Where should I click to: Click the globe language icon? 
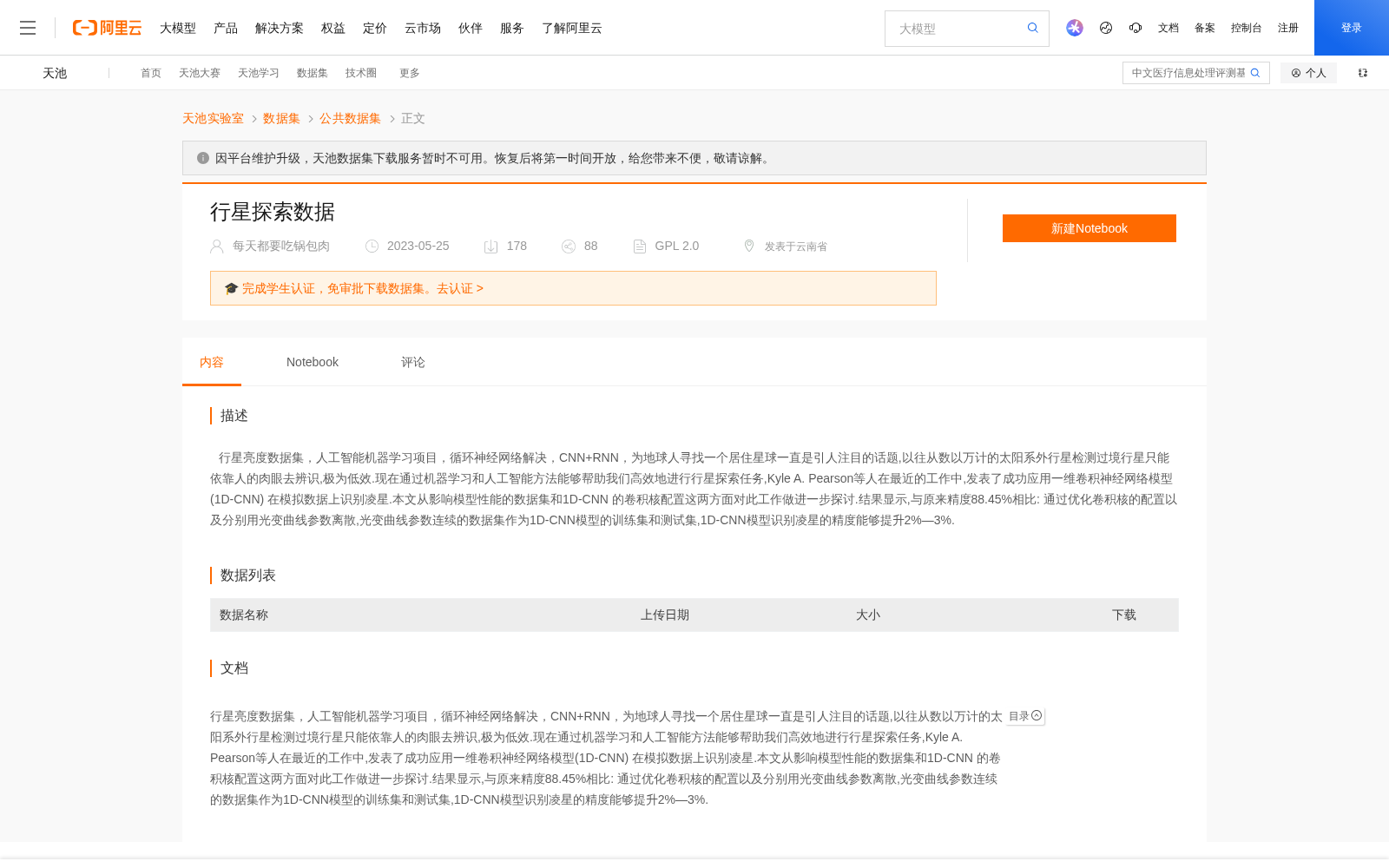click(x=1106, y=28)
